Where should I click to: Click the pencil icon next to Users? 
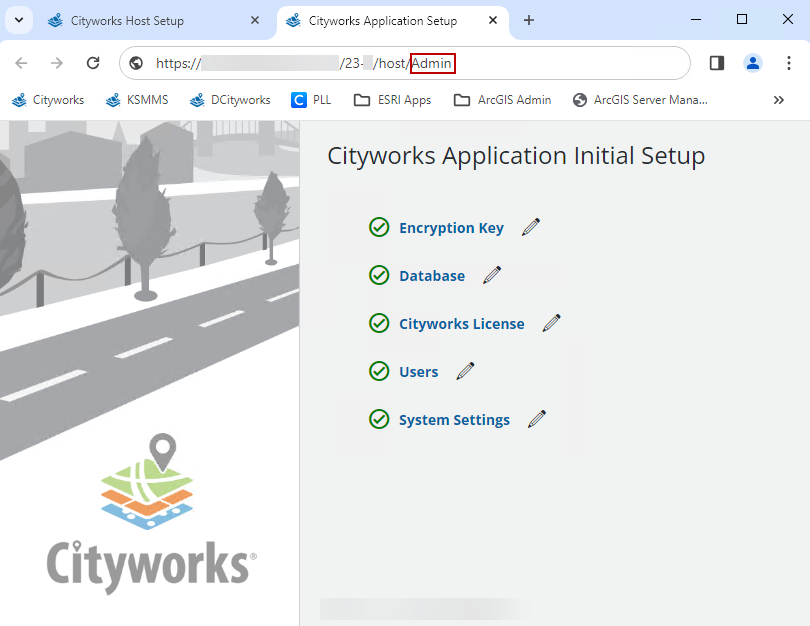[x=465, y=371]
